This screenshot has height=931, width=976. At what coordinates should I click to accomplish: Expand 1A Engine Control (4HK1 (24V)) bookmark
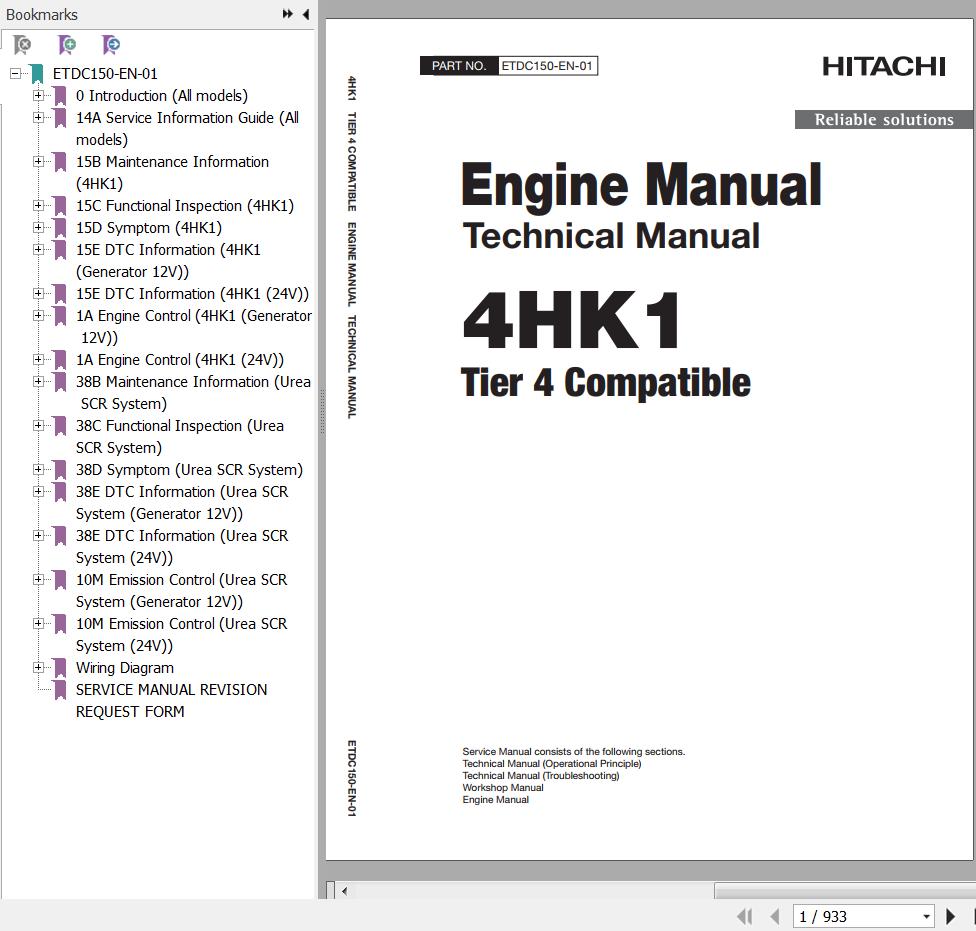point(39,359)
